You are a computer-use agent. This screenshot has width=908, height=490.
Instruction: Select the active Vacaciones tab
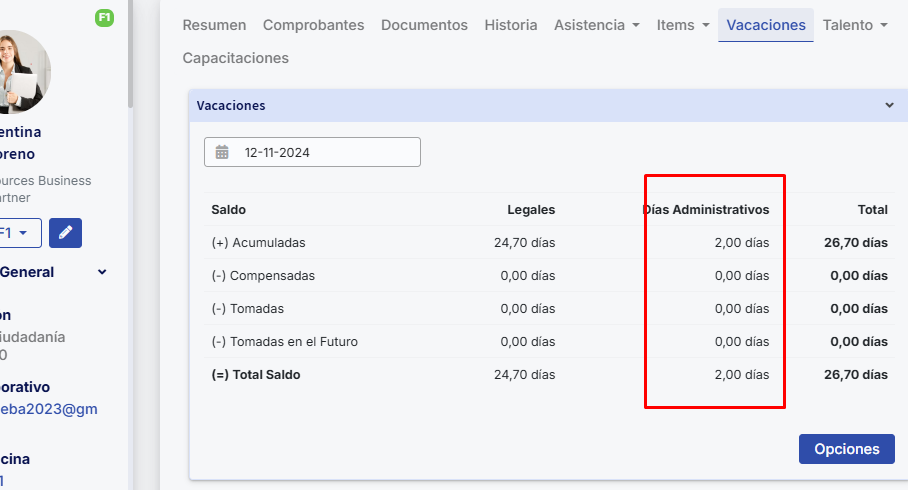(766, 25)
